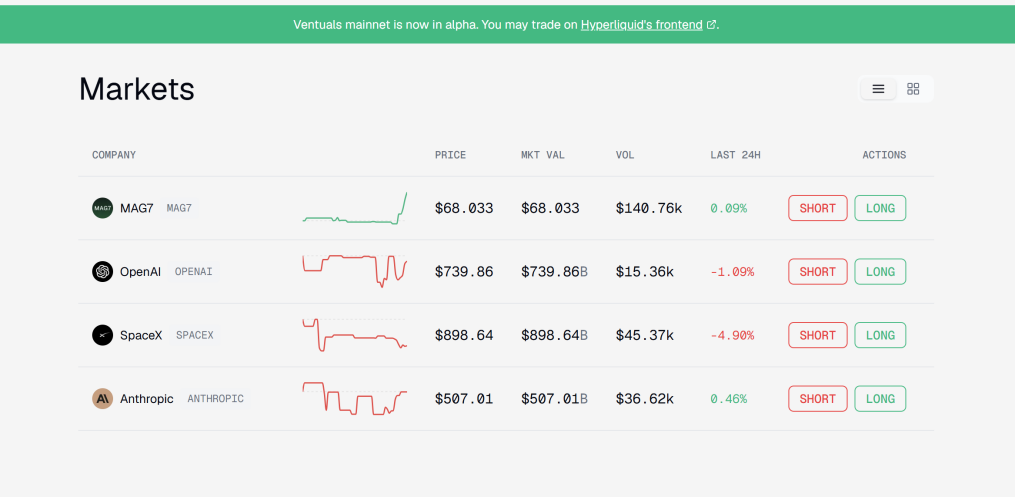Image resolution: width=1015 pixels, height=497 pixels.
Task: Click the OpenAI logo icon
Action: [102, 271]
